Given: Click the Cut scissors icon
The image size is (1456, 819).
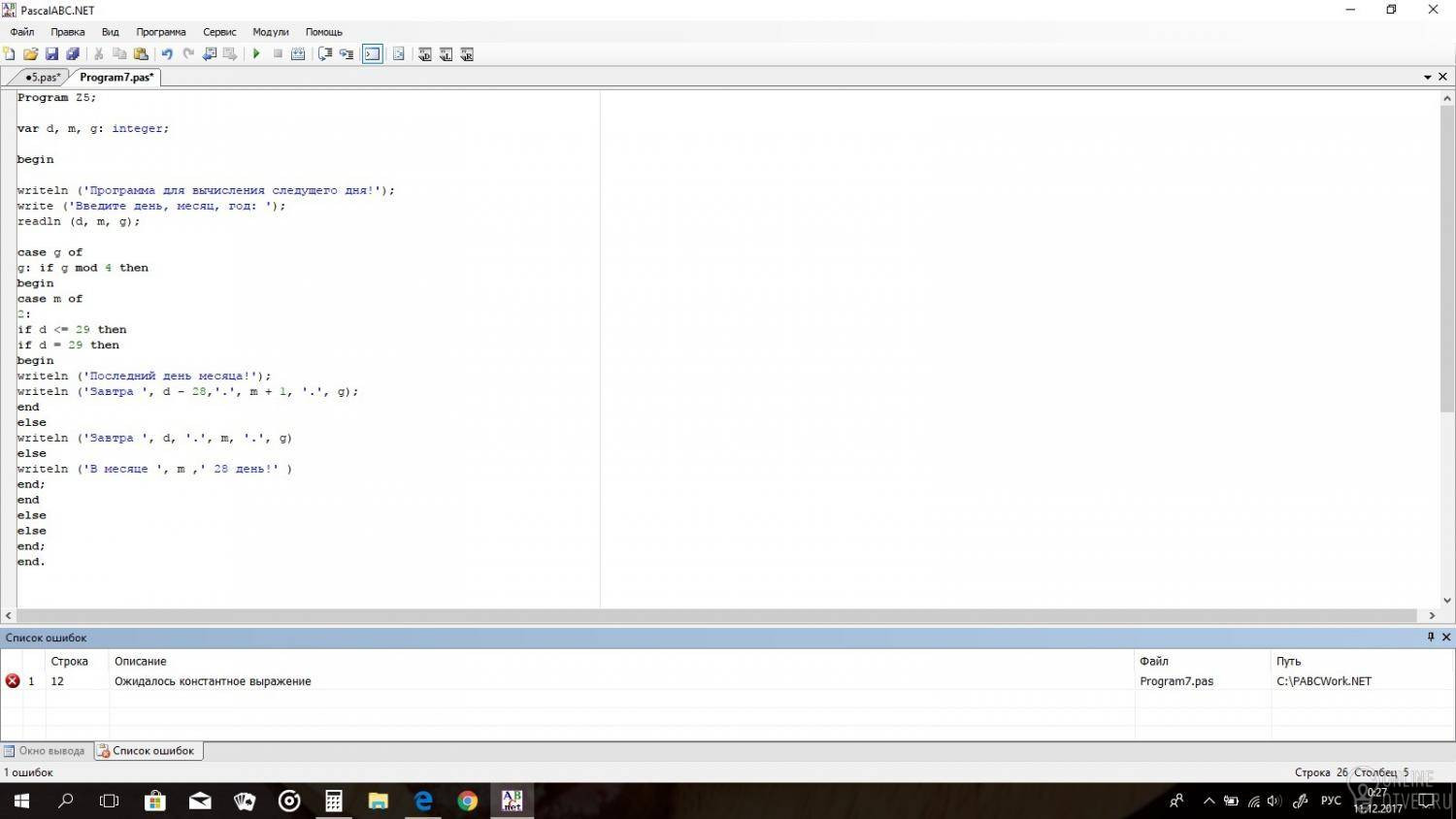Looking at the screenshot, I should pyautogui.click(x=99, y=54).
